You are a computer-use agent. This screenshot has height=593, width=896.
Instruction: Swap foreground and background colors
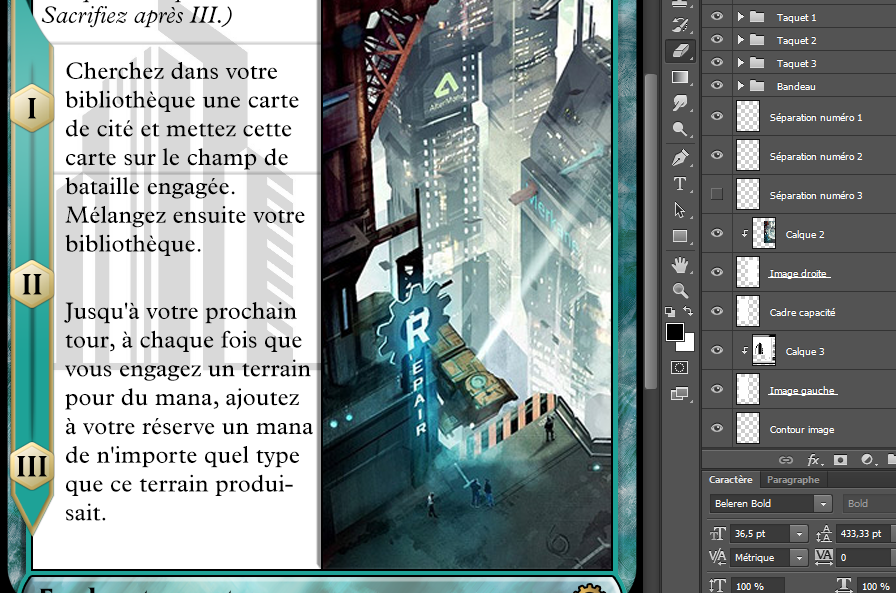point(688,311)
